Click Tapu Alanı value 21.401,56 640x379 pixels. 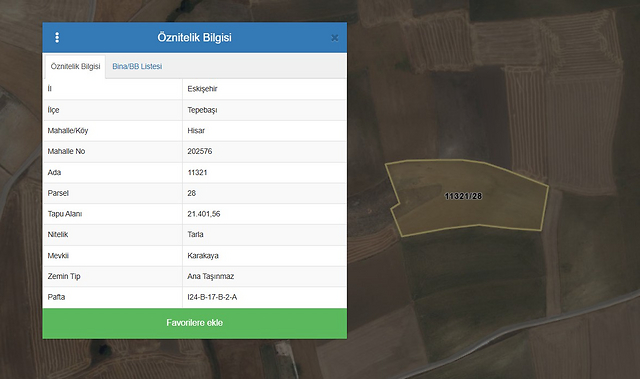[x=204, y=214]
